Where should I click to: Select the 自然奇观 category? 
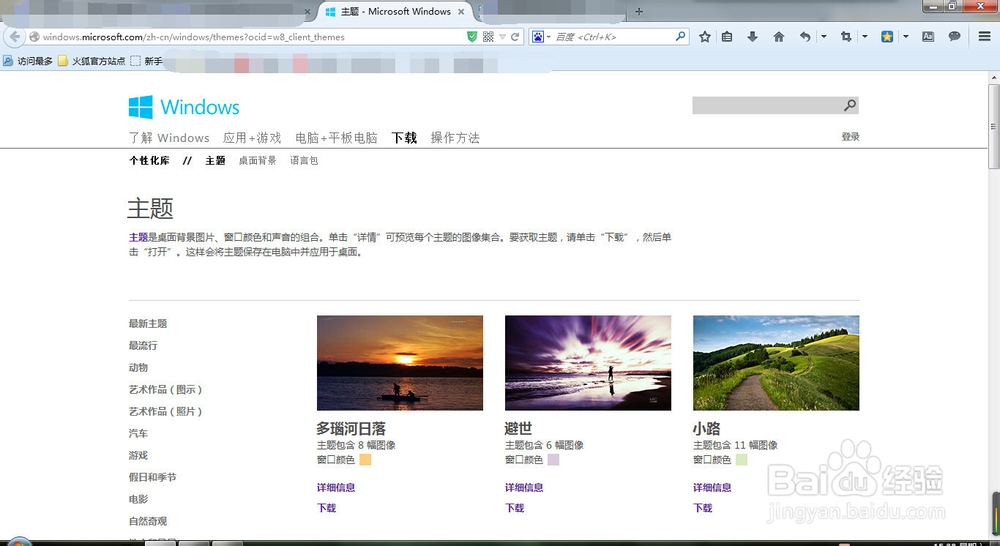point(148,521)
